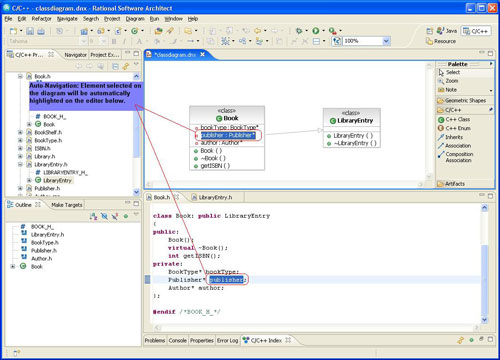Viewport: 500px width, 360px height.
Task: Switch to the LibraryEntry.h editor tab
Action: click(x=212, y=198)
